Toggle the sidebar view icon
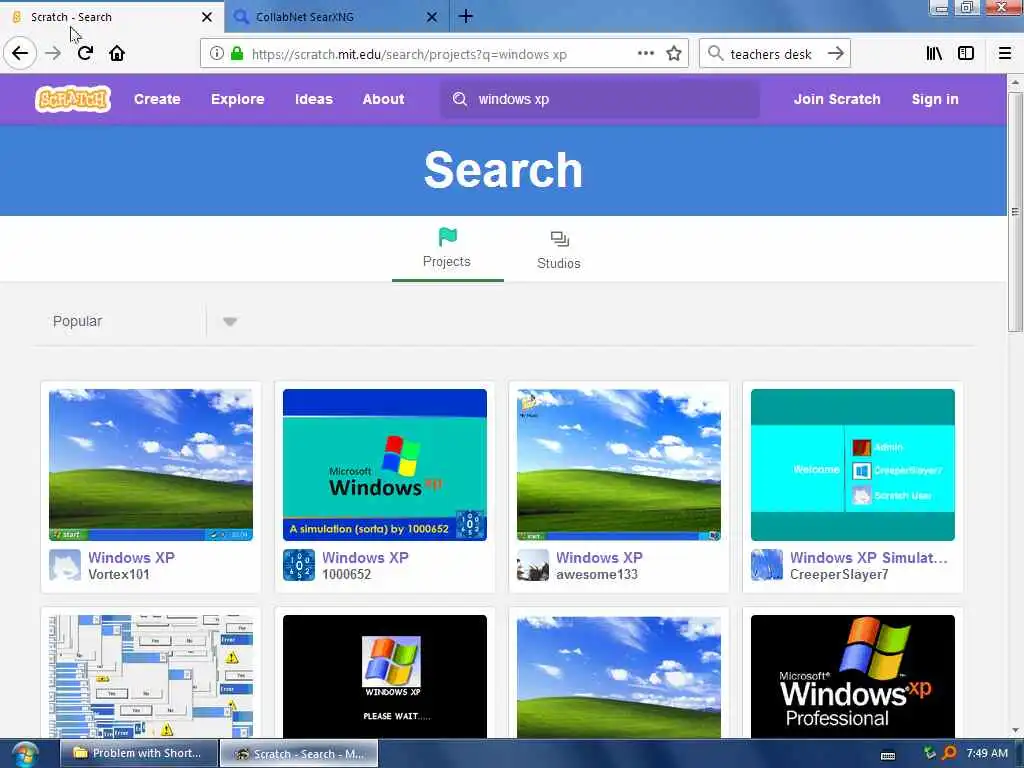This screenshot has width=1024, height=768. click(966, 54)
